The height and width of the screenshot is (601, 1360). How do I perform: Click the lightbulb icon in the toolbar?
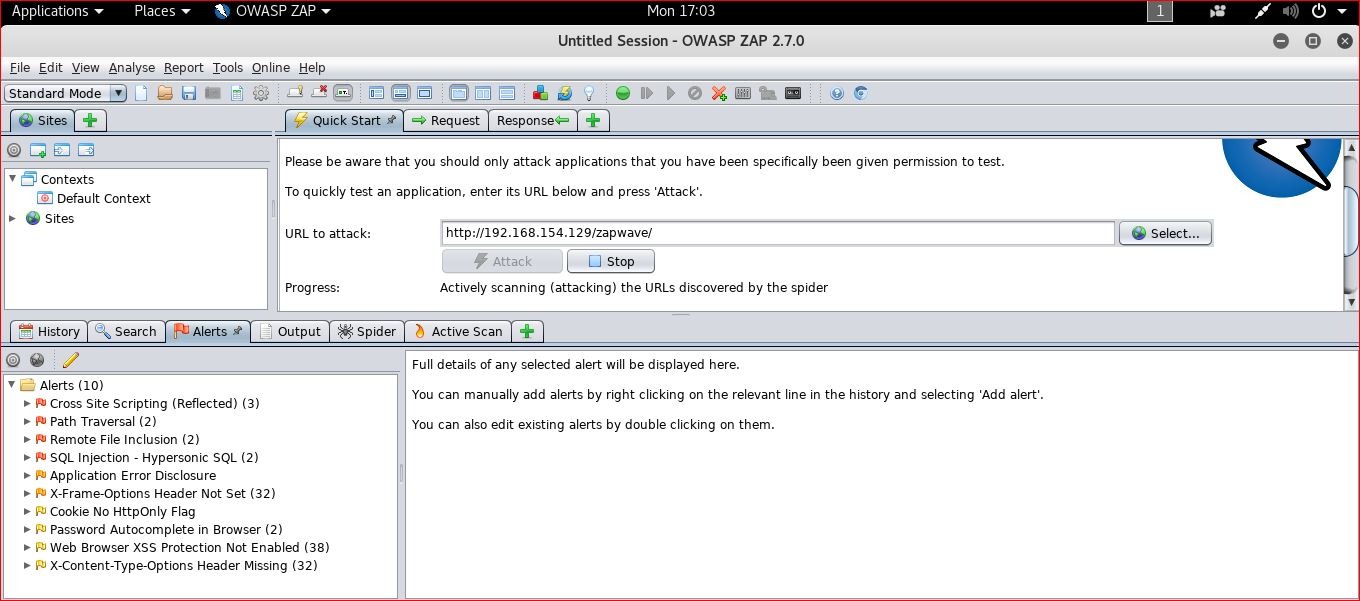(x=589, y=93)
